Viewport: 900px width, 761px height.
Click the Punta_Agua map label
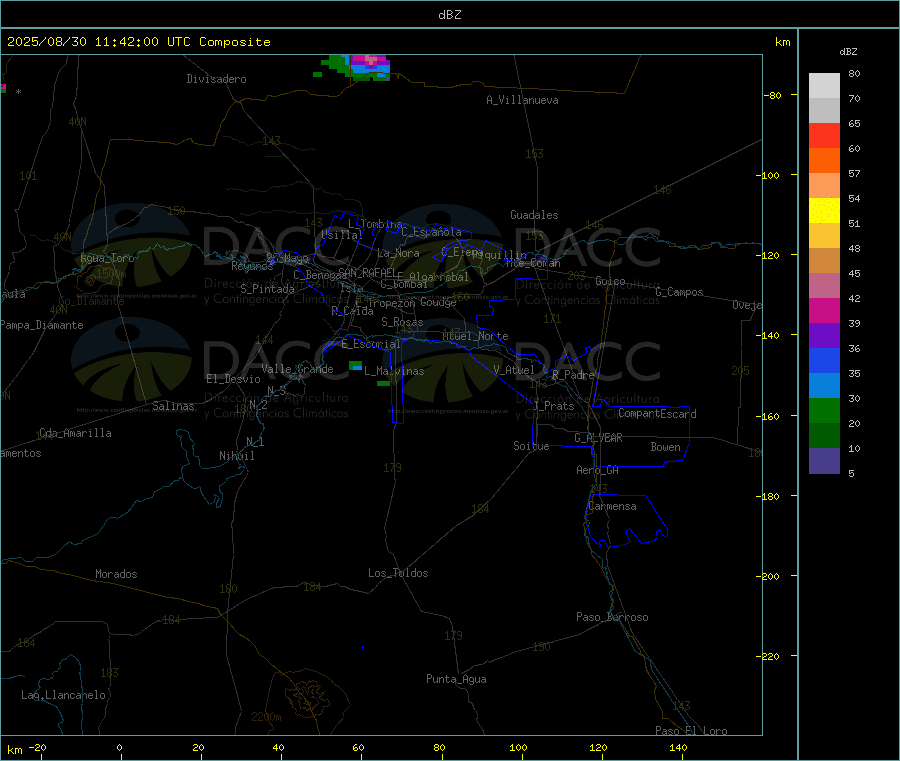(456, 679)
